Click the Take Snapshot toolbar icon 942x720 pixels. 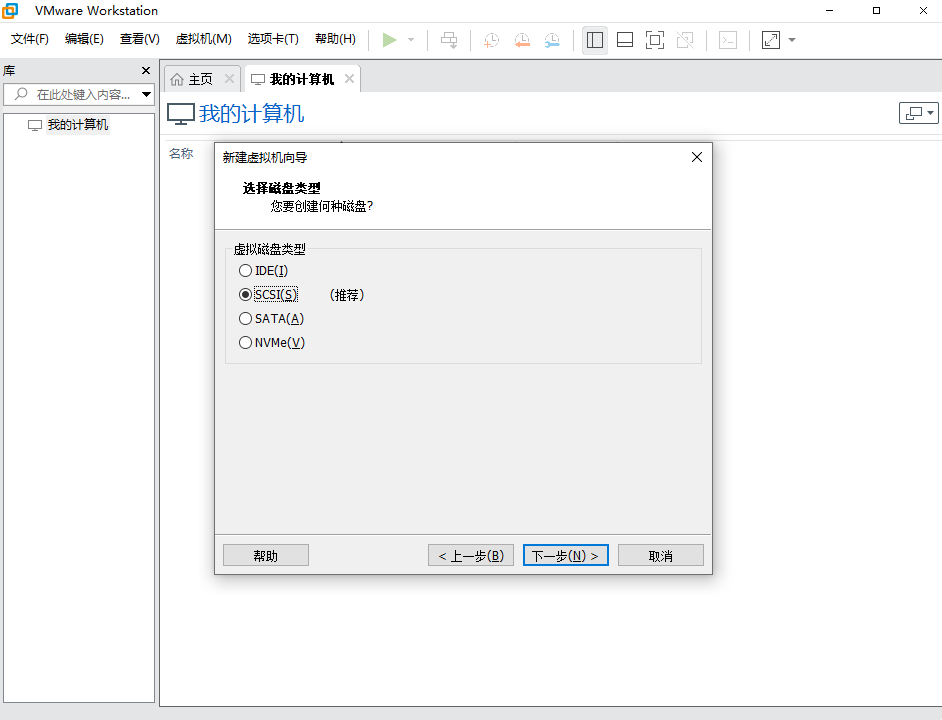click(491, 40)
